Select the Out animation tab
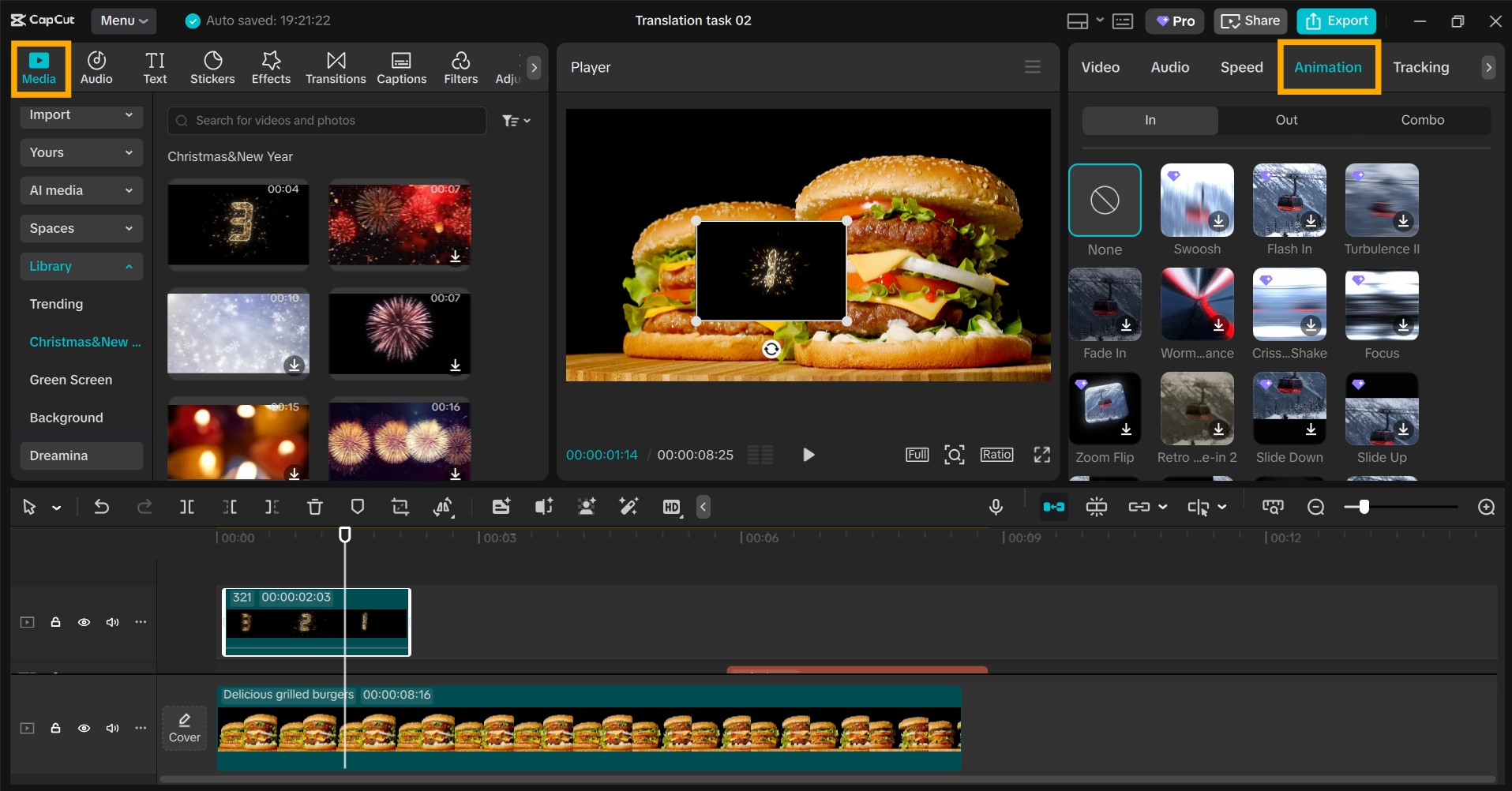This screenshot has height=791, width=1512. [x=1286, y=120]
